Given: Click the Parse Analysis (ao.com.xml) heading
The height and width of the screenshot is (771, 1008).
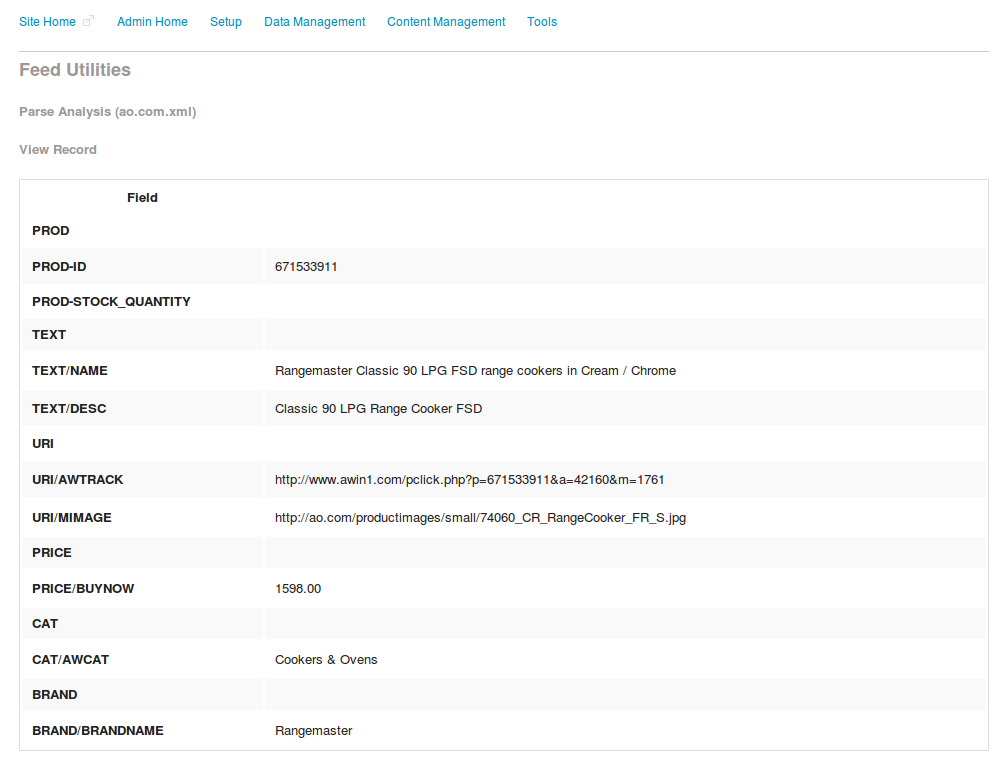Looking at the screenshot, I should coord(107,112).
